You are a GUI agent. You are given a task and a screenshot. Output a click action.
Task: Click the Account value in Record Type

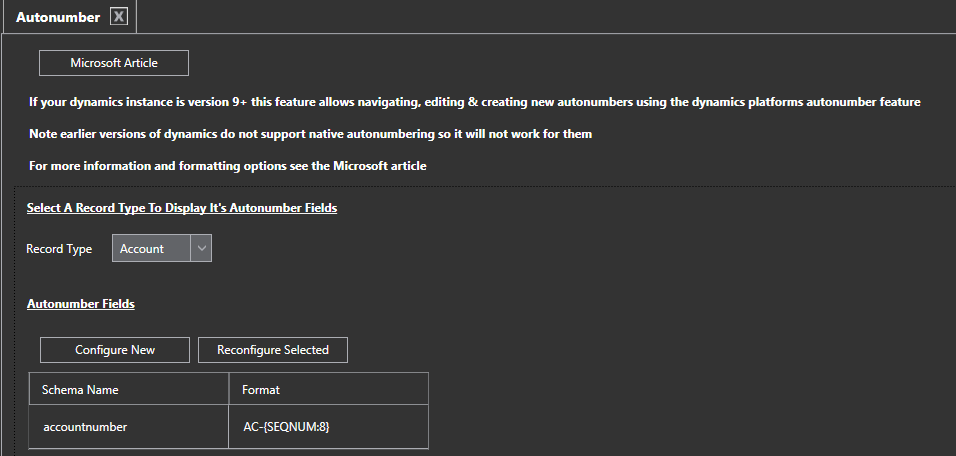[x=150, y=249]
